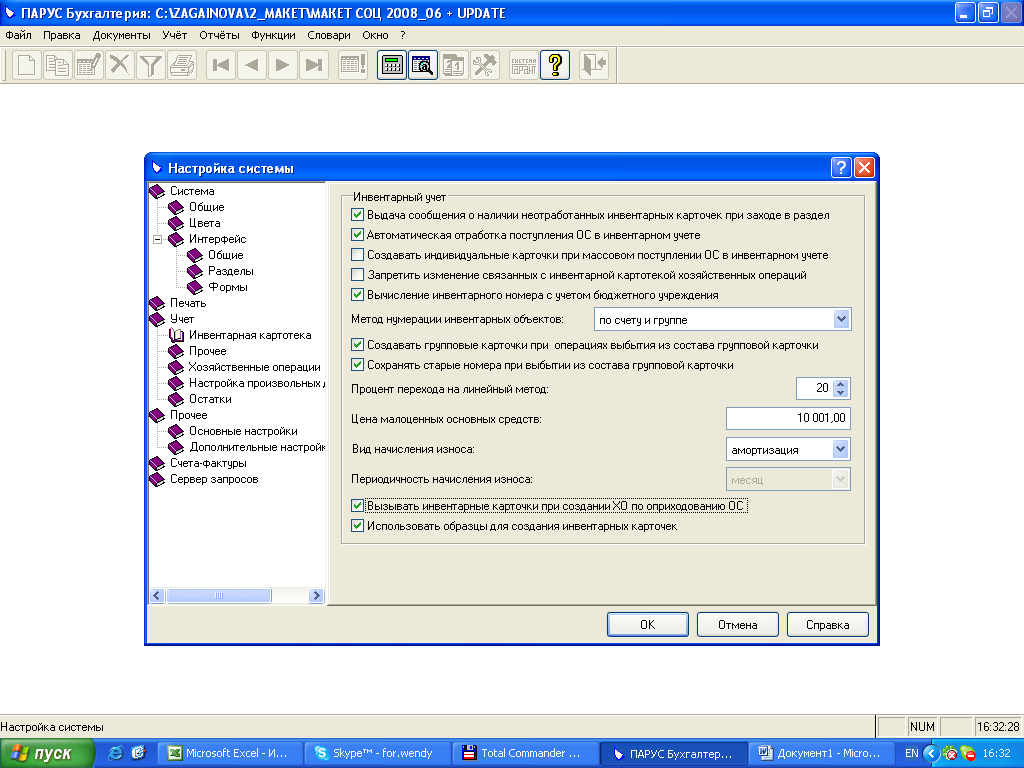Open the Учёт menu
The image size is (1024, 768).
pos(174,35)
